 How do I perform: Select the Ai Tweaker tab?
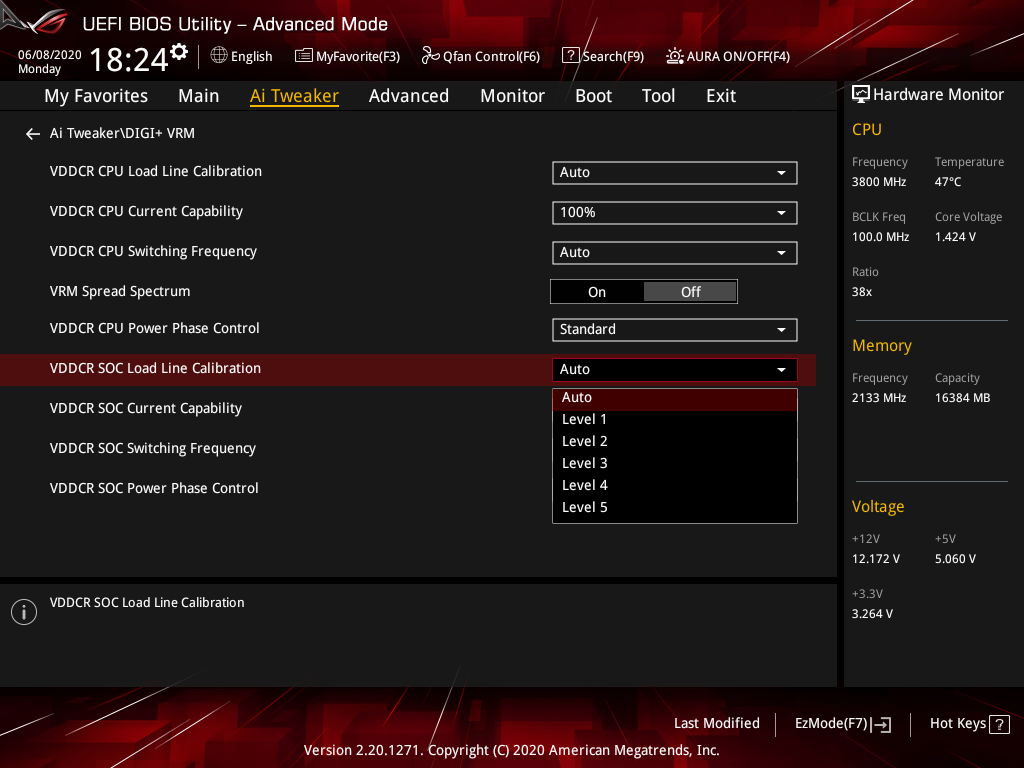point(294,96)
